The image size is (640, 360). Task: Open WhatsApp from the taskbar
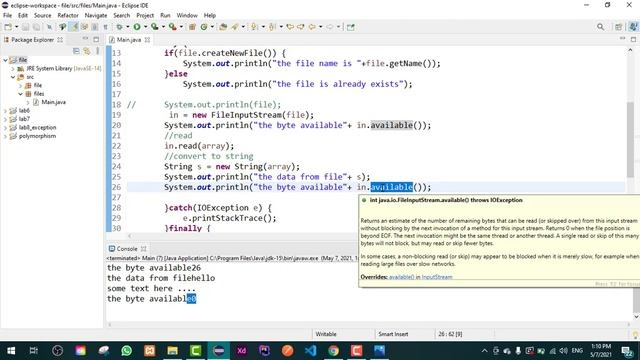126,351
